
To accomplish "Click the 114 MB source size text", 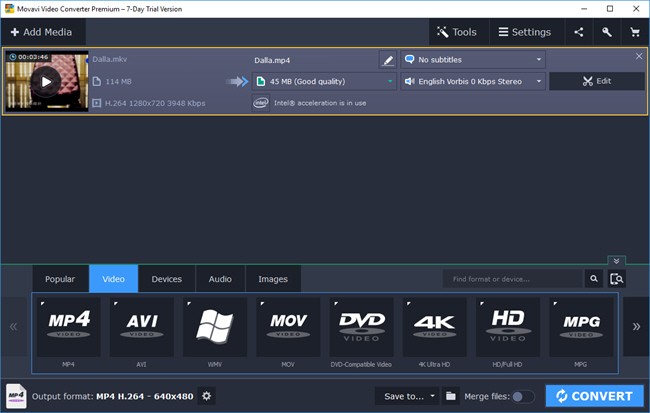I will point(119,82).
